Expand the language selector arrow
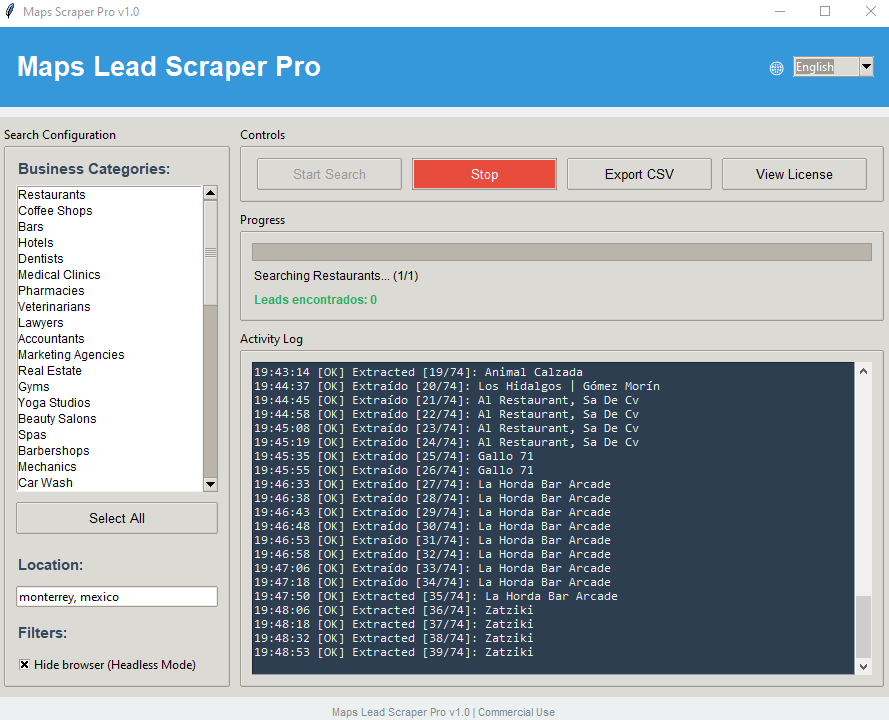889x720 pixels. tap(866, 67)
